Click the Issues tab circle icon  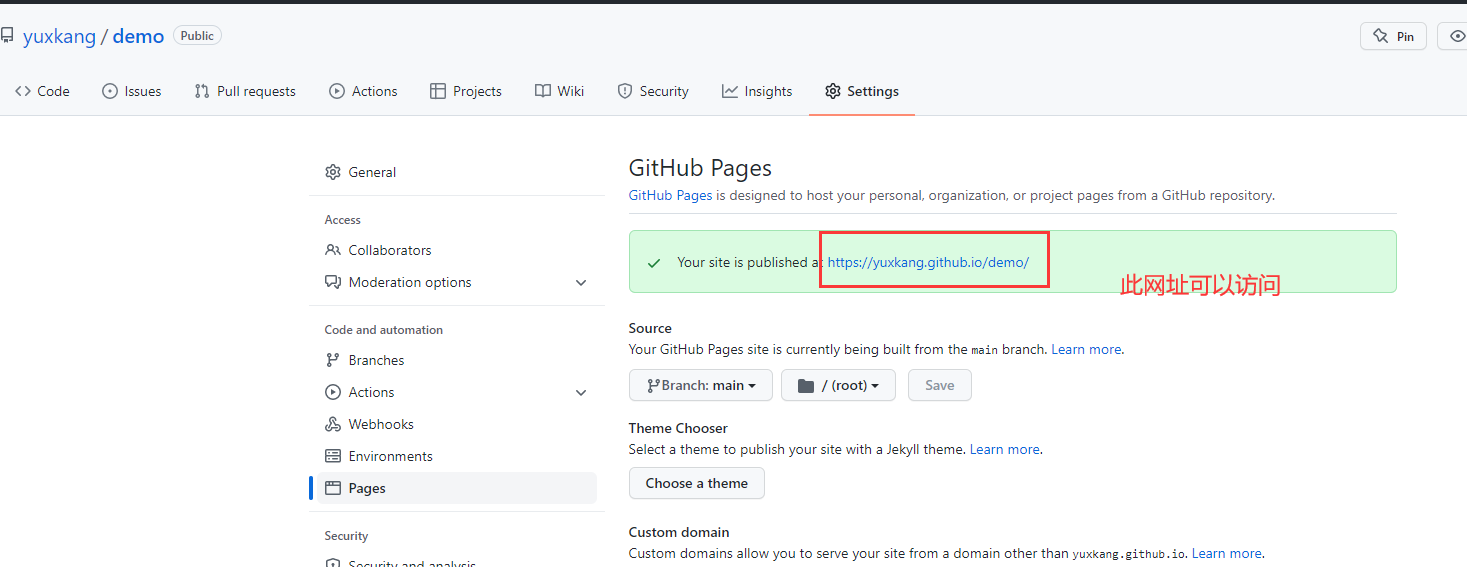[110, 91]
